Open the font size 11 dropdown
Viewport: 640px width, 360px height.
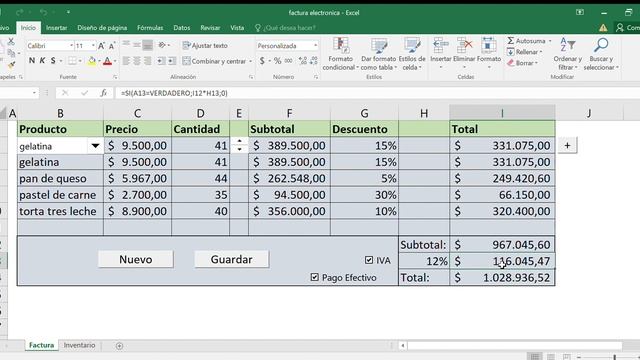[x=93, y=46]
